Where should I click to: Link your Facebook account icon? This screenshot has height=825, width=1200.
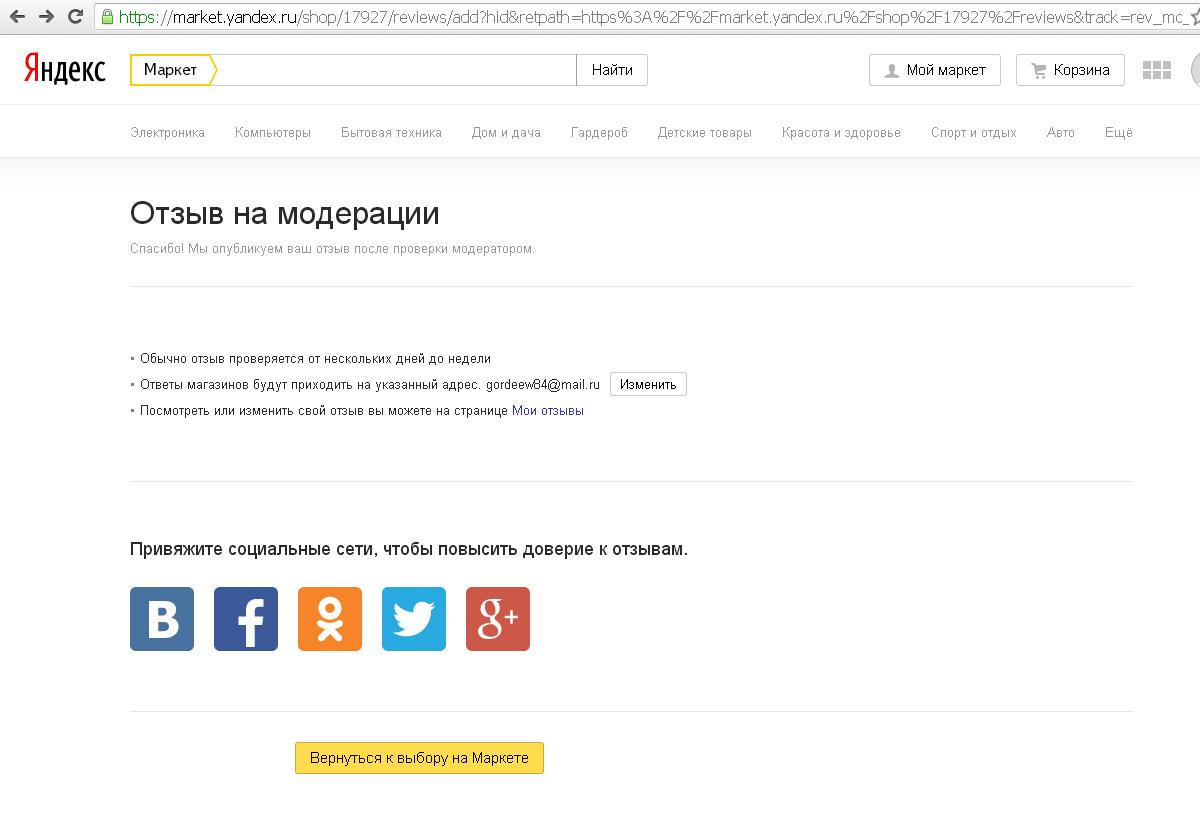pyautogui.click(x=246, y=619)
